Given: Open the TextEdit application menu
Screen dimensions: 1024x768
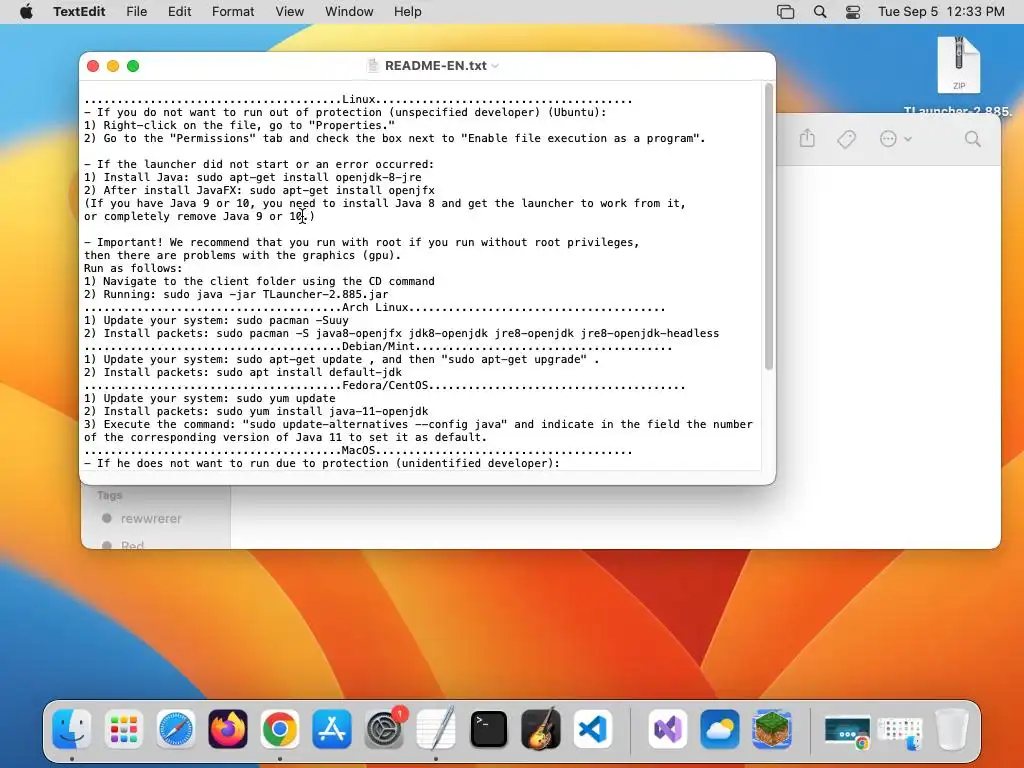Looking at the screenshot, I should click(x=79, y=12).
